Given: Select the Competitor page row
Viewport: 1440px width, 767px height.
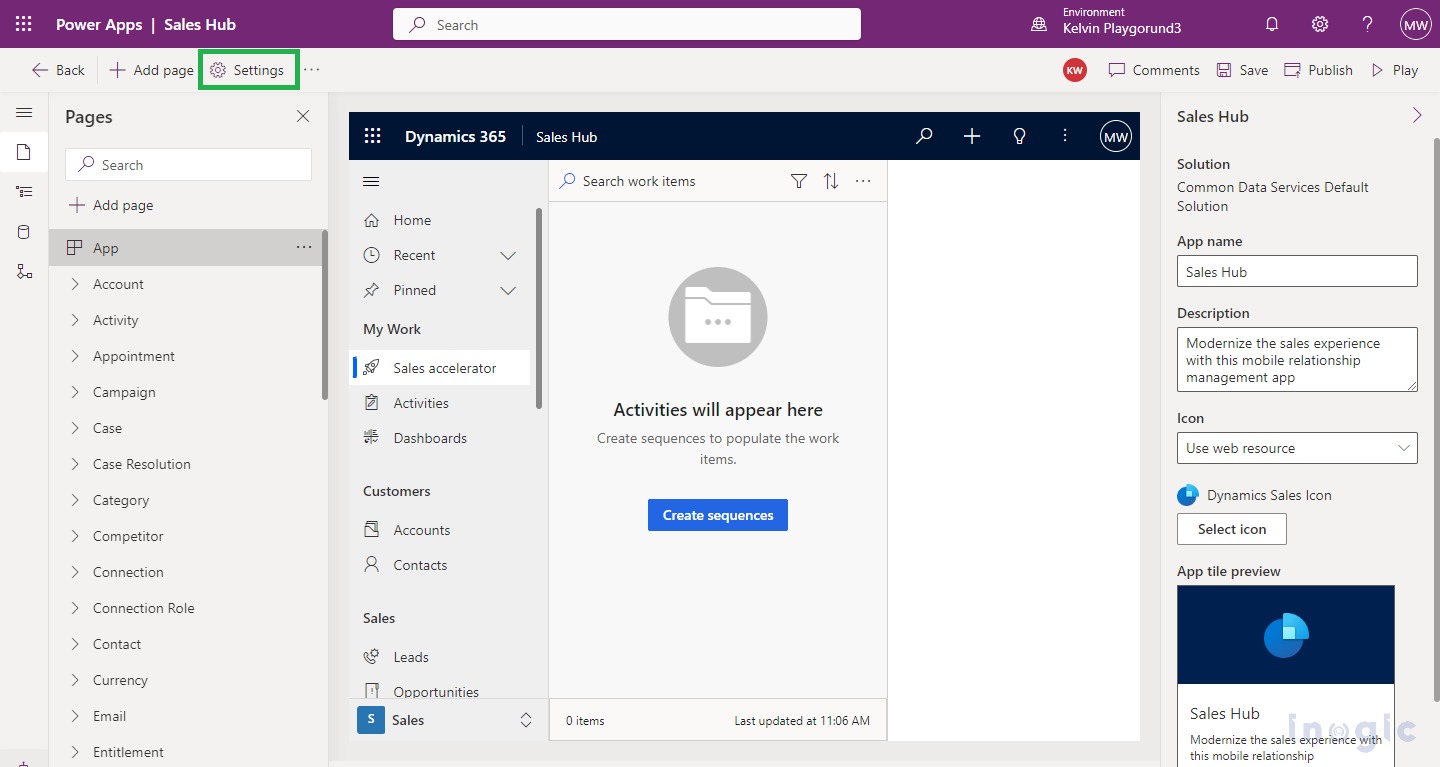Looking at the screenshot, I should pos(185,536).
